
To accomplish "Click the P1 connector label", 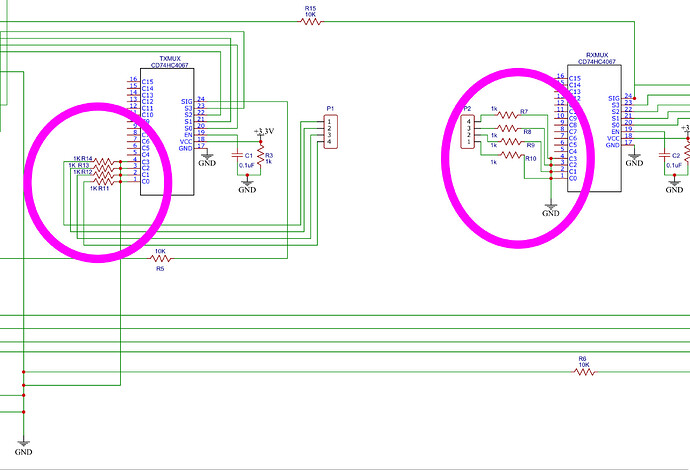I will click(x=330, y=108).
